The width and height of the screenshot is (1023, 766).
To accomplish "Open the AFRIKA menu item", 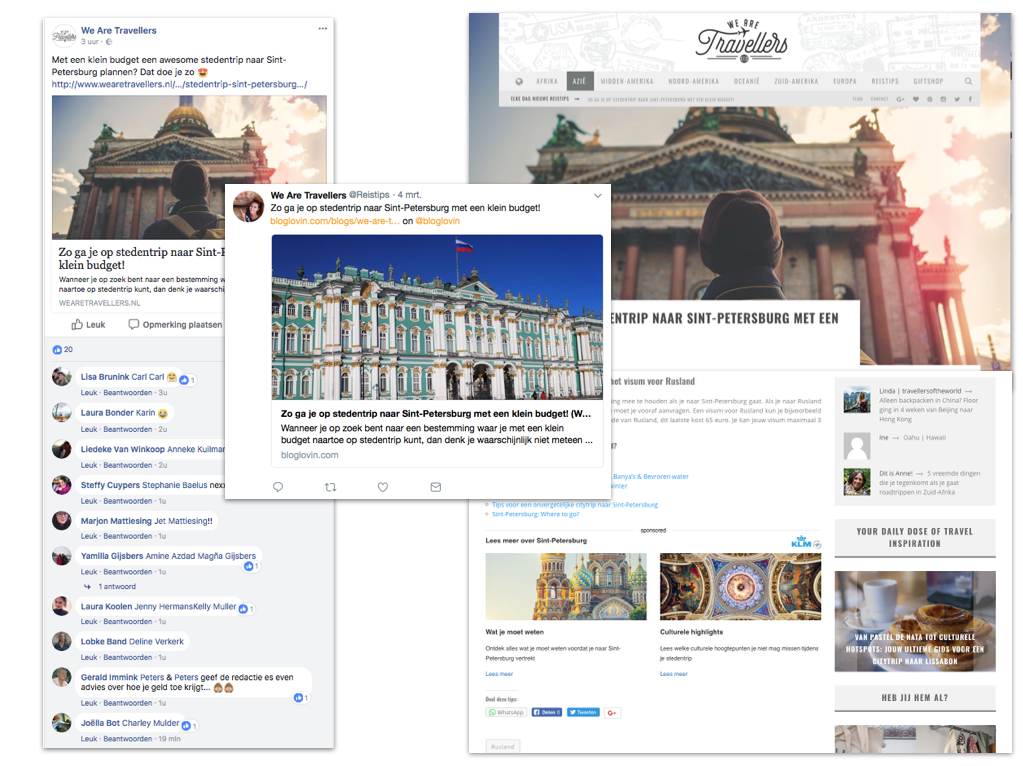I will click(547, 82).
